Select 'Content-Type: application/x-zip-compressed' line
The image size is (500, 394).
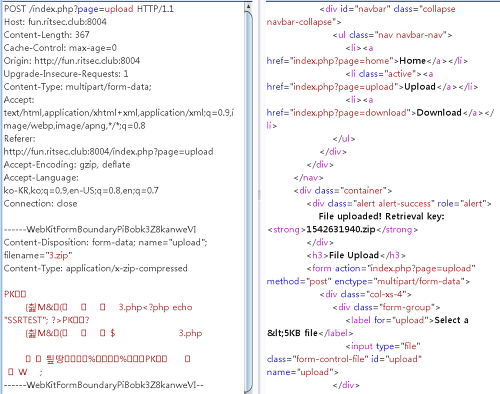pos(96,269)
